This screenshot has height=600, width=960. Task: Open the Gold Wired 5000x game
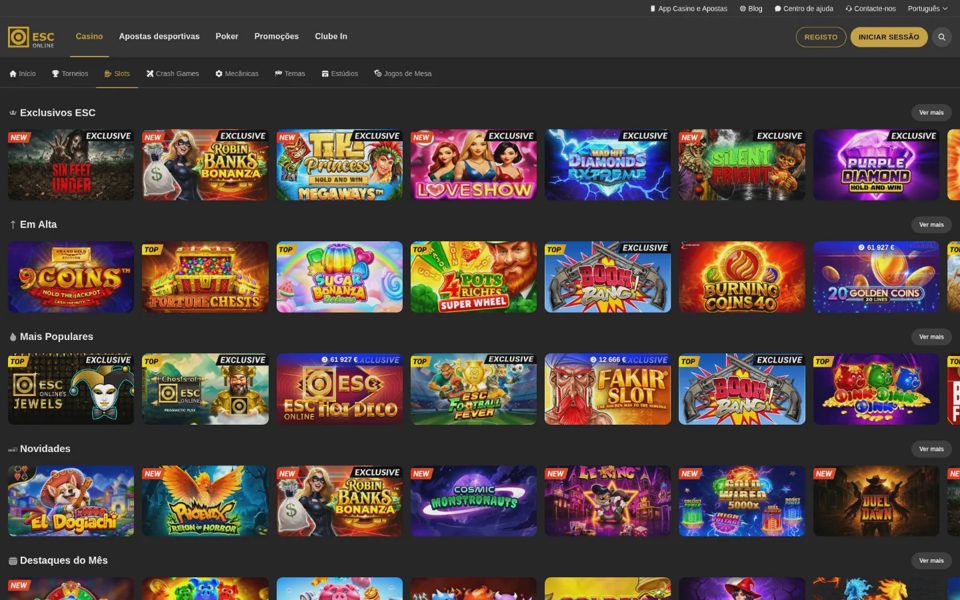741,501
